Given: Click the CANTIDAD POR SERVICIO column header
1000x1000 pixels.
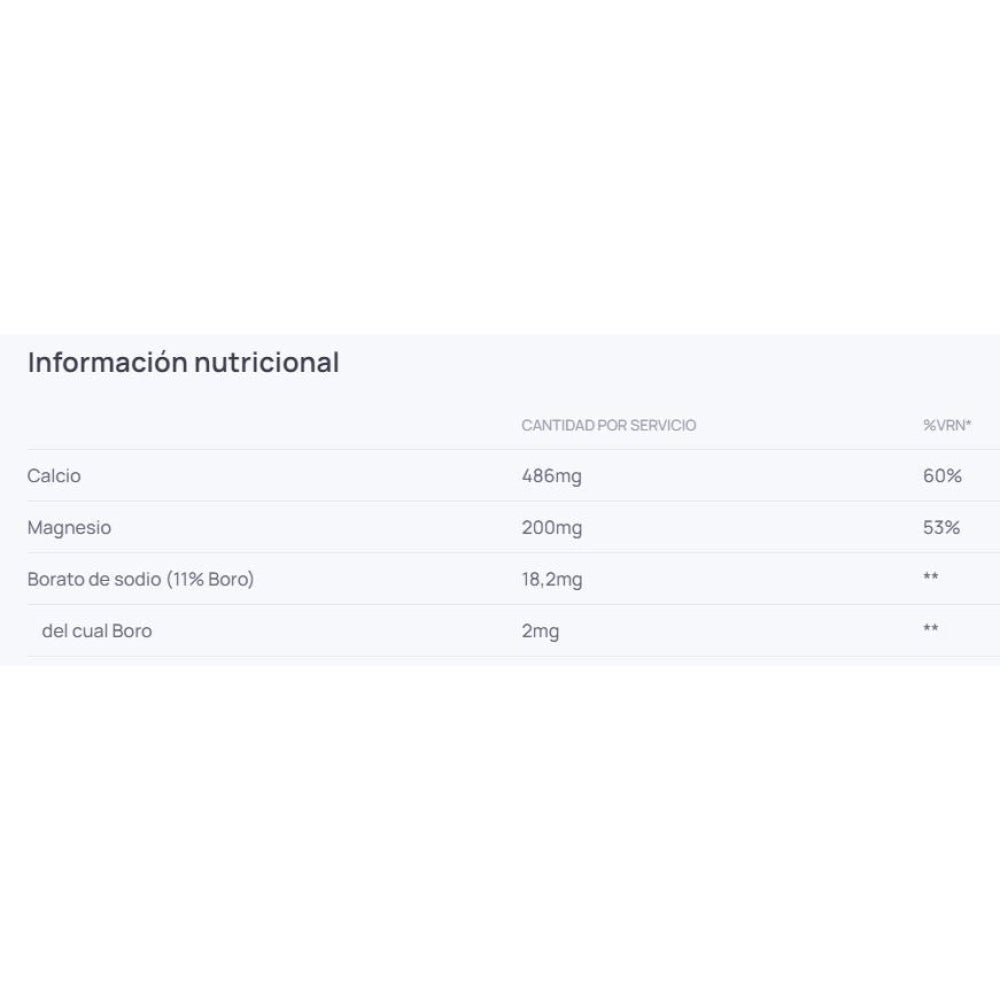Looking at the screenshot, I should pyautogui.click(x=608, y=425).
